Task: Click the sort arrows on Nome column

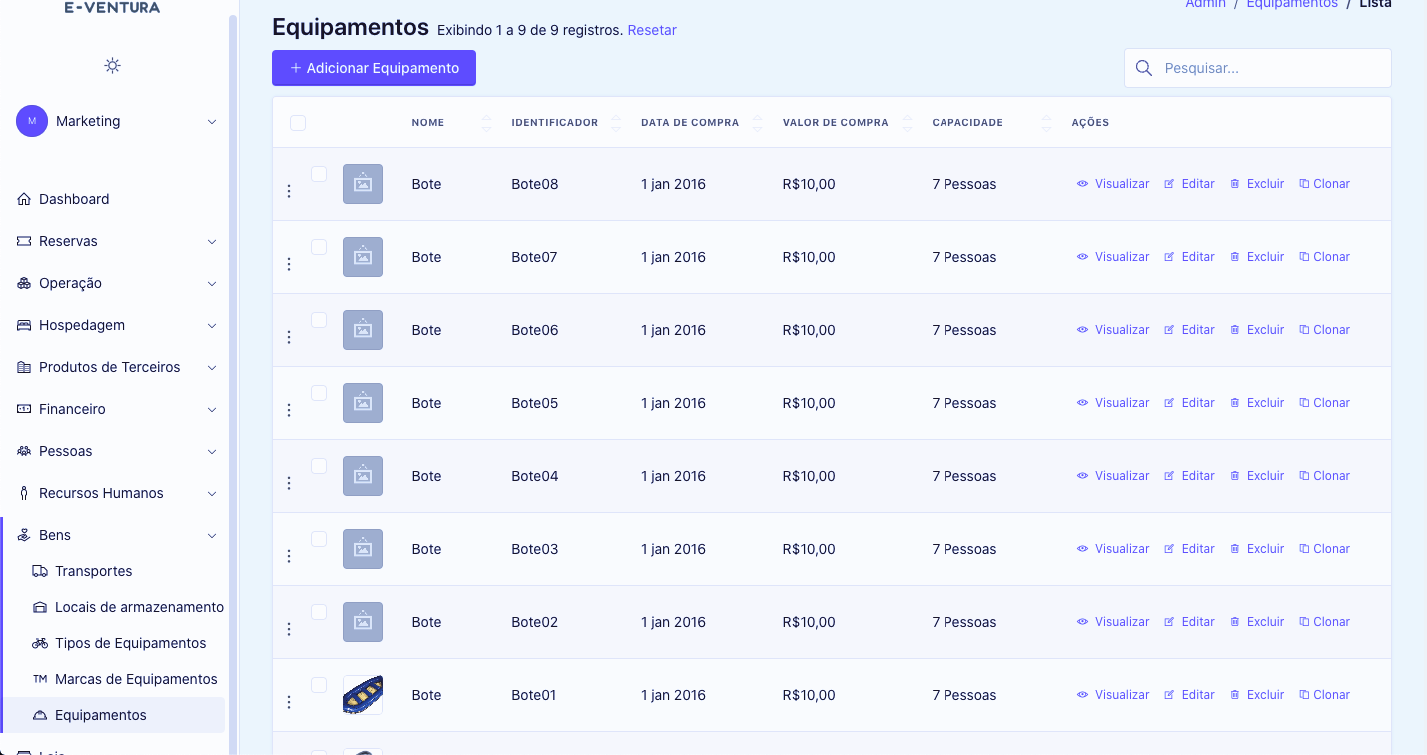Action: point(486,123)
